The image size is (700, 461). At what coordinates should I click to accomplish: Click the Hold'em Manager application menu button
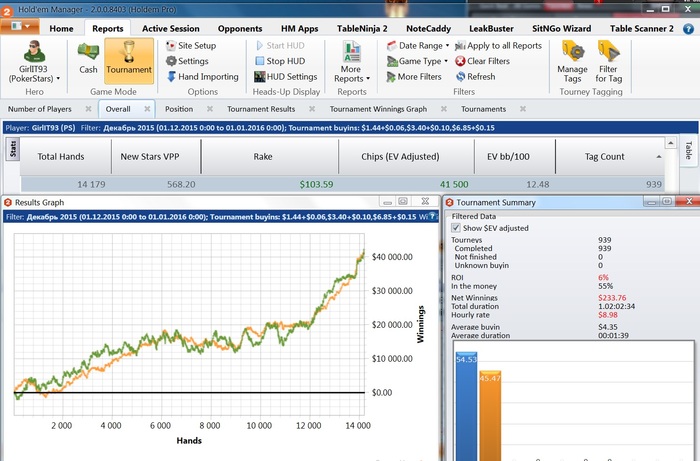click(20, 26)
